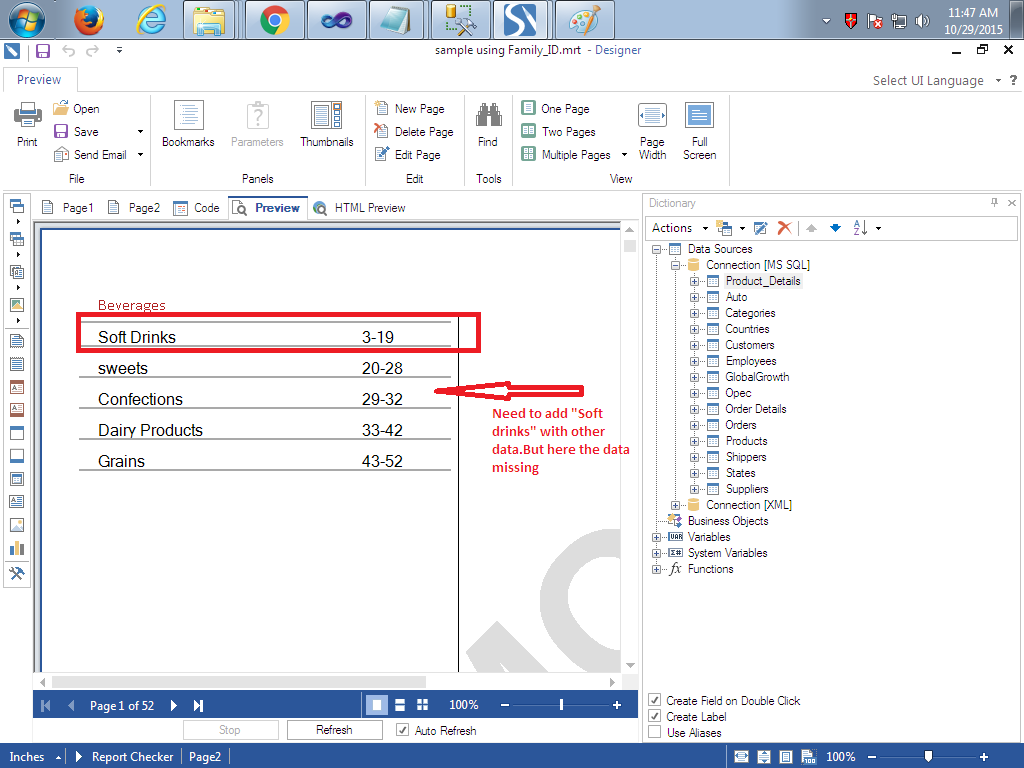Select the Preview ribbon tab
The height and width of the screenshot is (768, 1024).
tap(39, 80)
